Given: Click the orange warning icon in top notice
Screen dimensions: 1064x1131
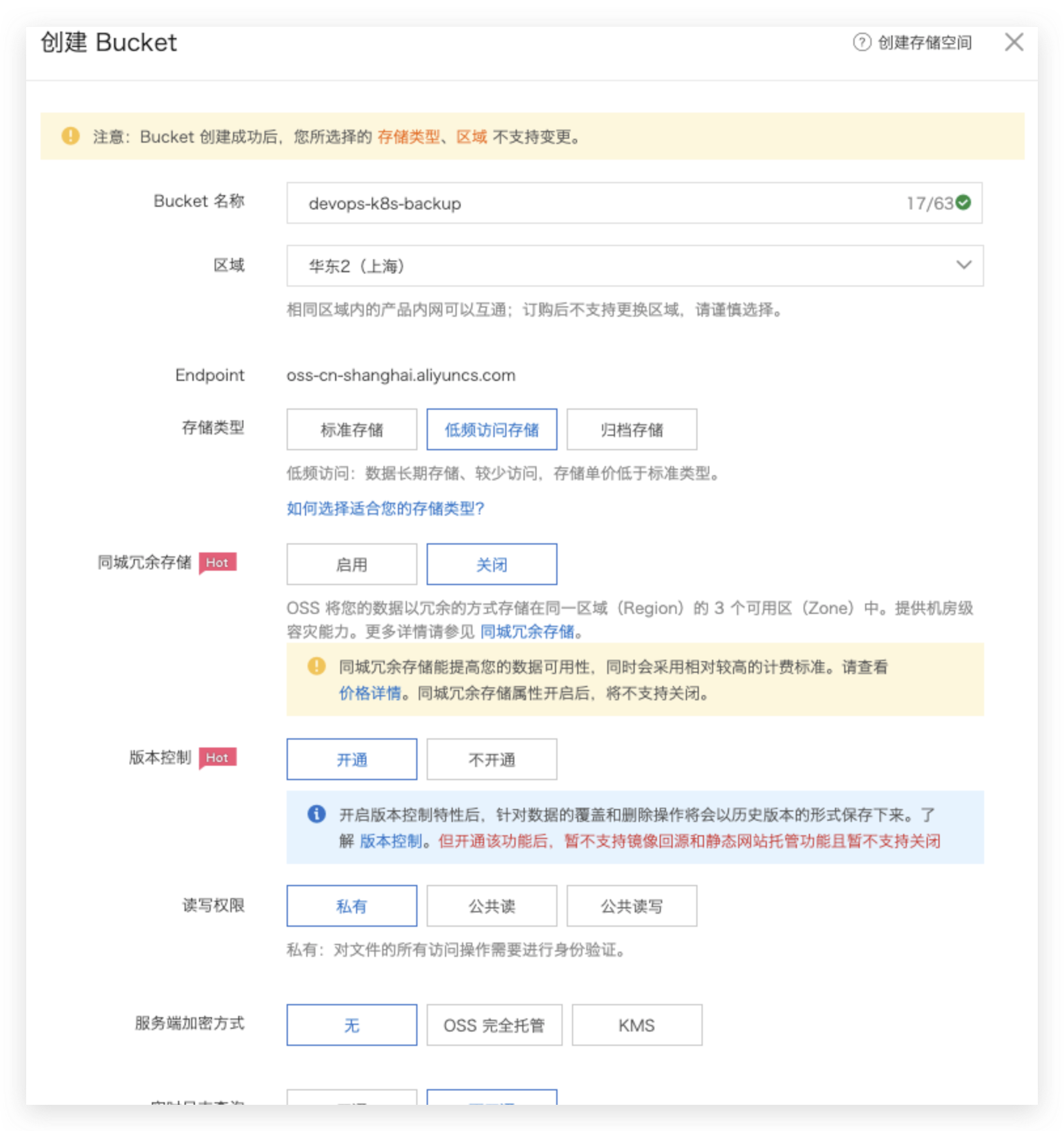Looking at the screenshot, I should (x=71, y=136).
